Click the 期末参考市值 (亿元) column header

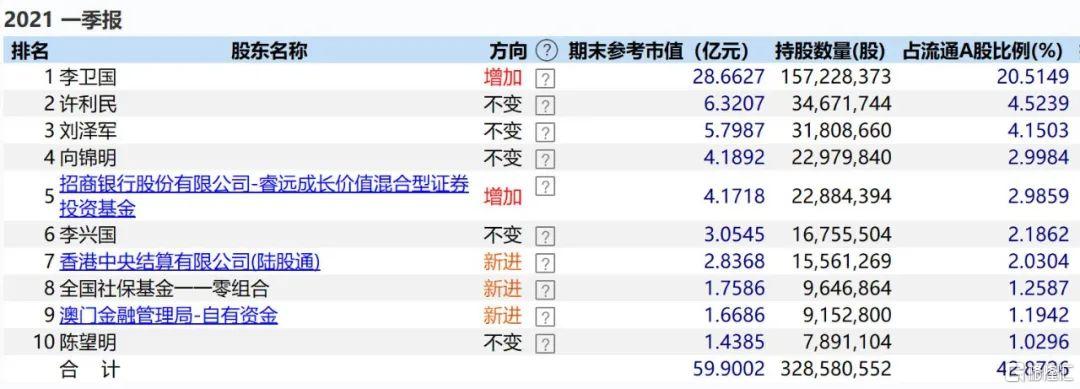point(658,50)
